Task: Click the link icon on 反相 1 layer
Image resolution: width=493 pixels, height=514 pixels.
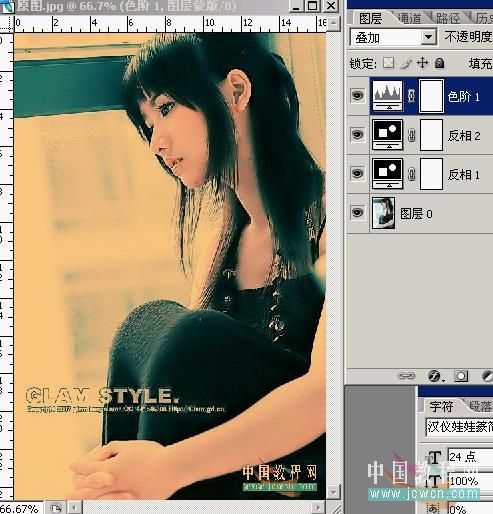Action: 411,174
